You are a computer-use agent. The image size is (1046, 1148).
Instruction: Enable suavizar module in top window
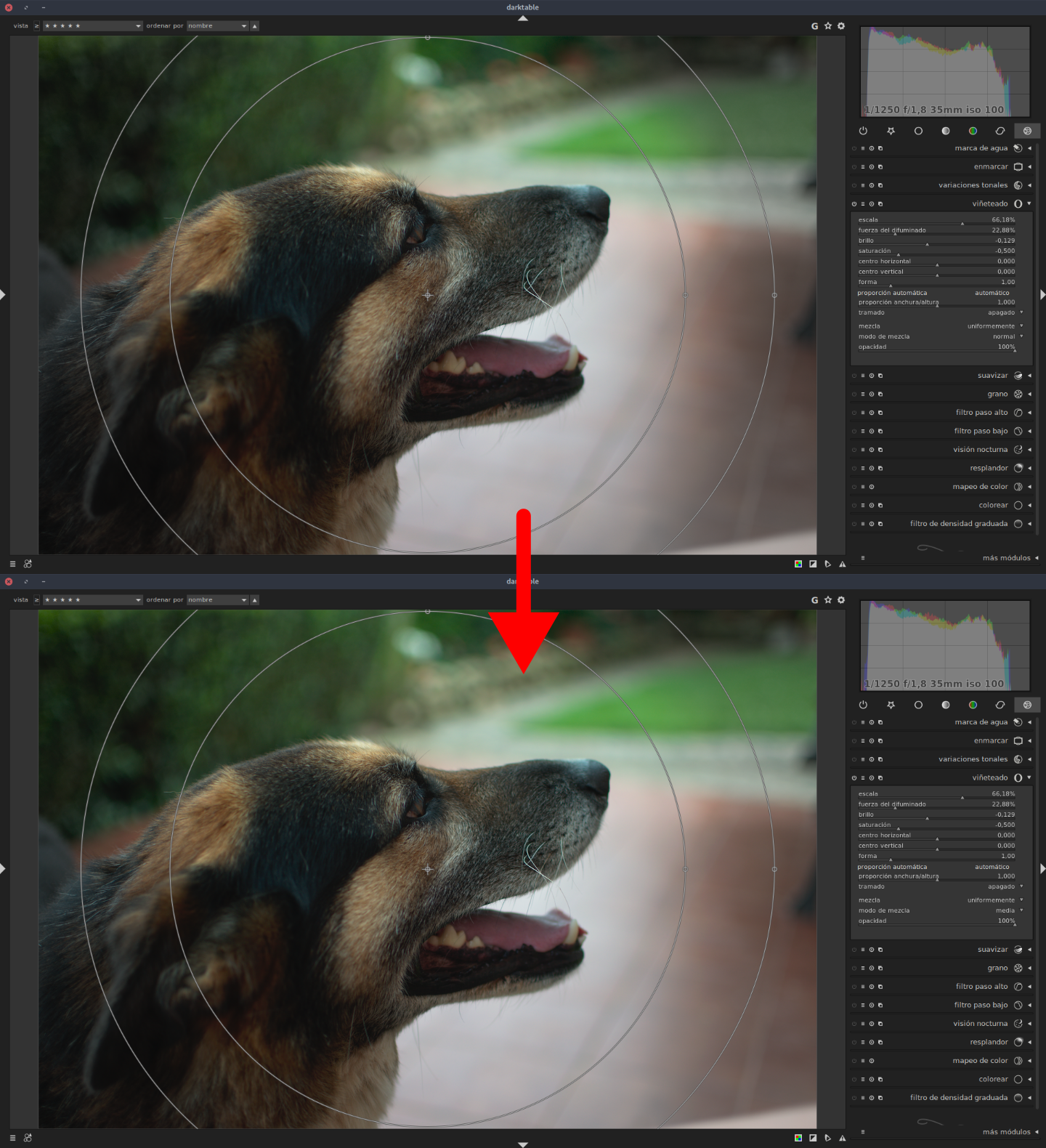point(854,376)
